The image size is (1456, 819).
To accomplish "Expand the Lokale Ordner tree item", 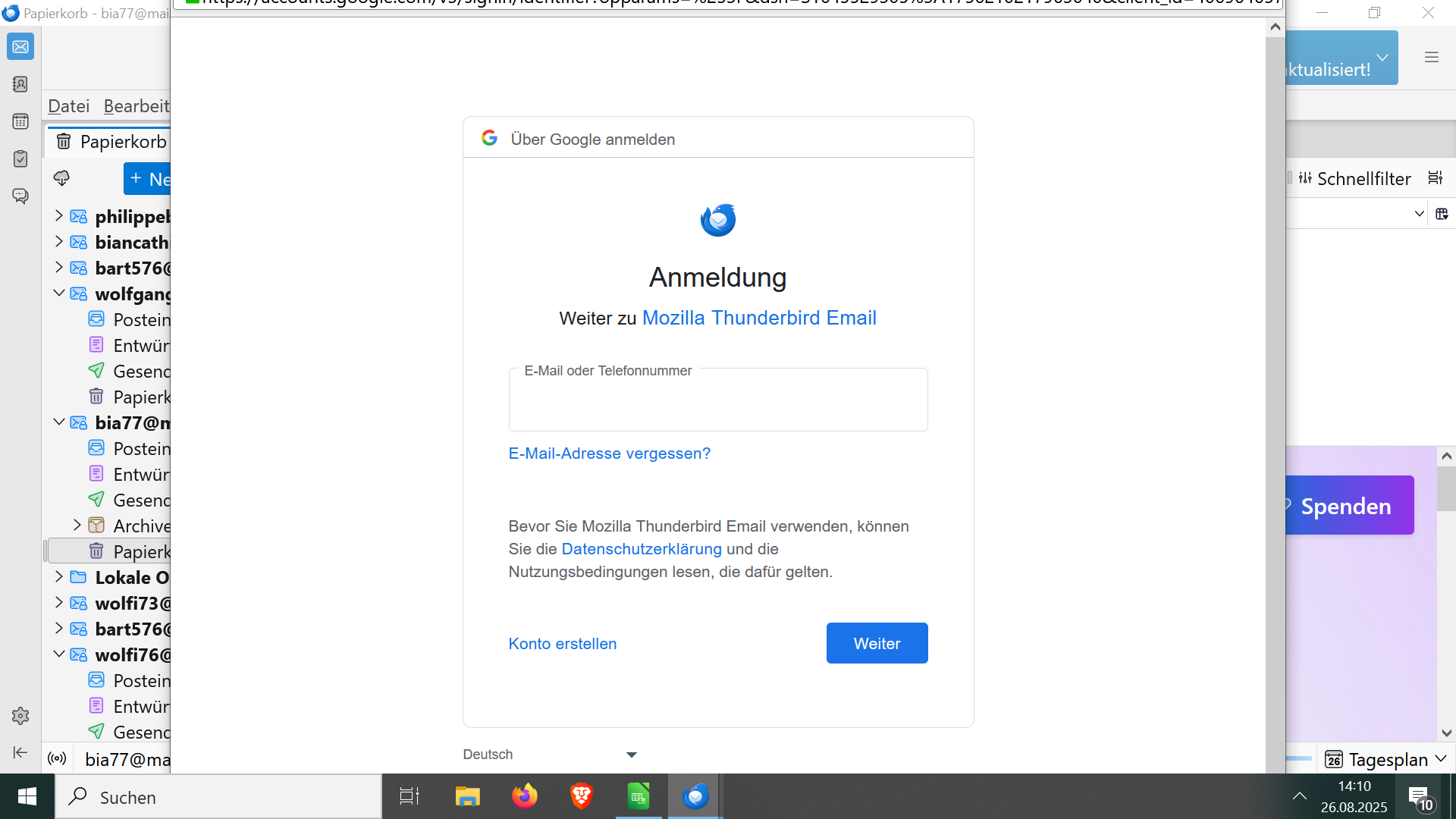I will [59, 577].
